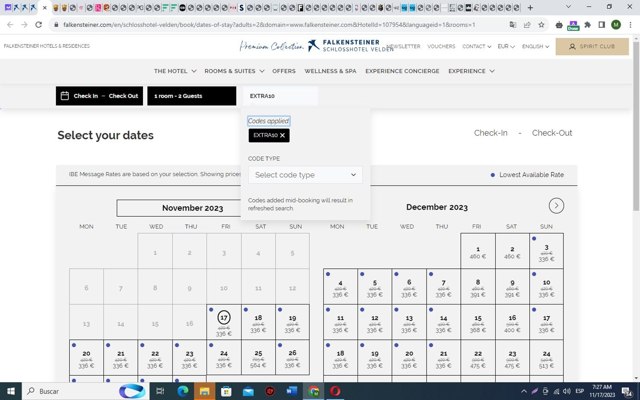Open the browser extensions puzzle icon
The width and height of the screenshot is (640, 400).
587,25
